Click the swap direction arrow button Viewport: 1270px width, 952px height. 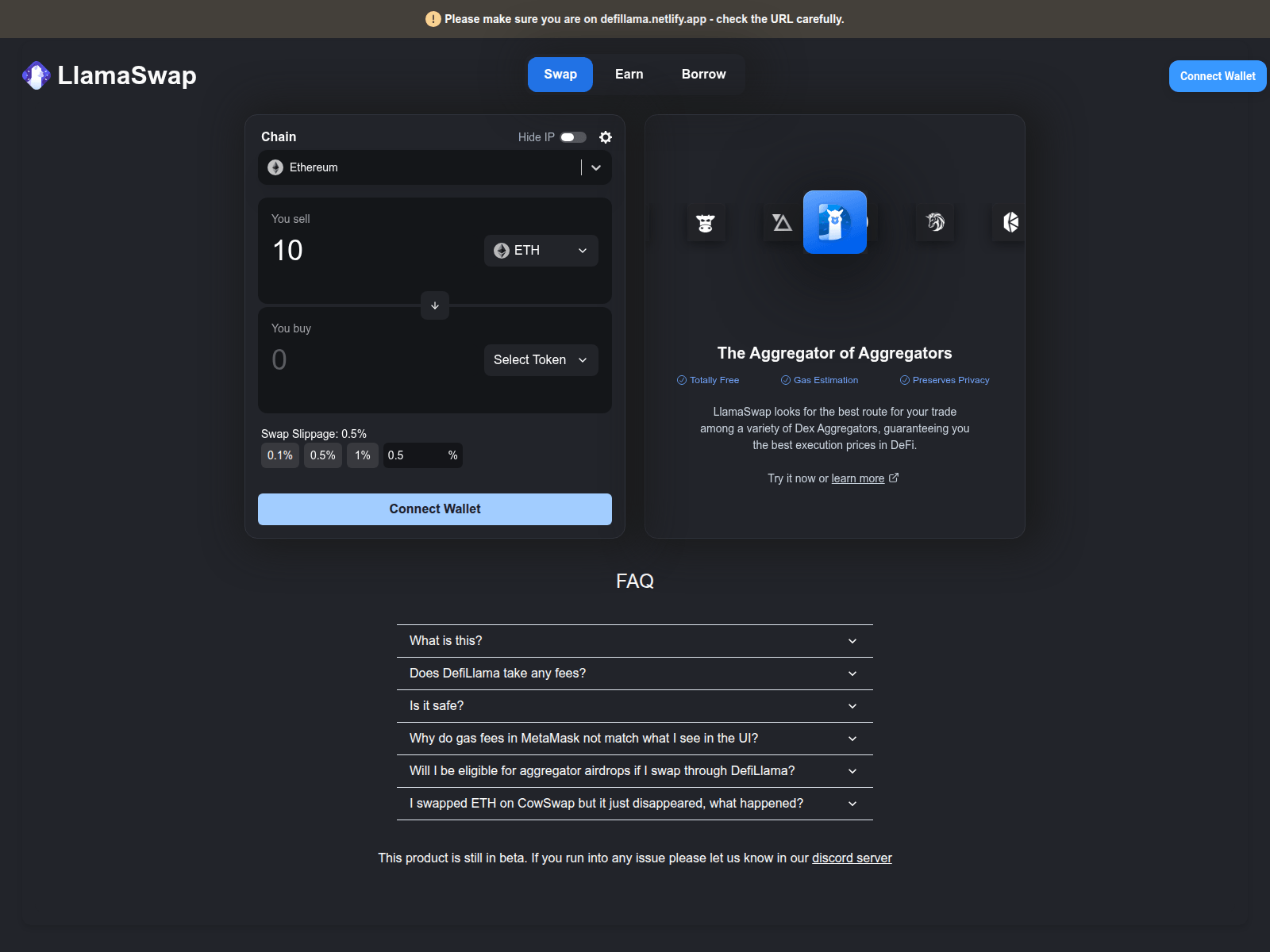(435, 305)
